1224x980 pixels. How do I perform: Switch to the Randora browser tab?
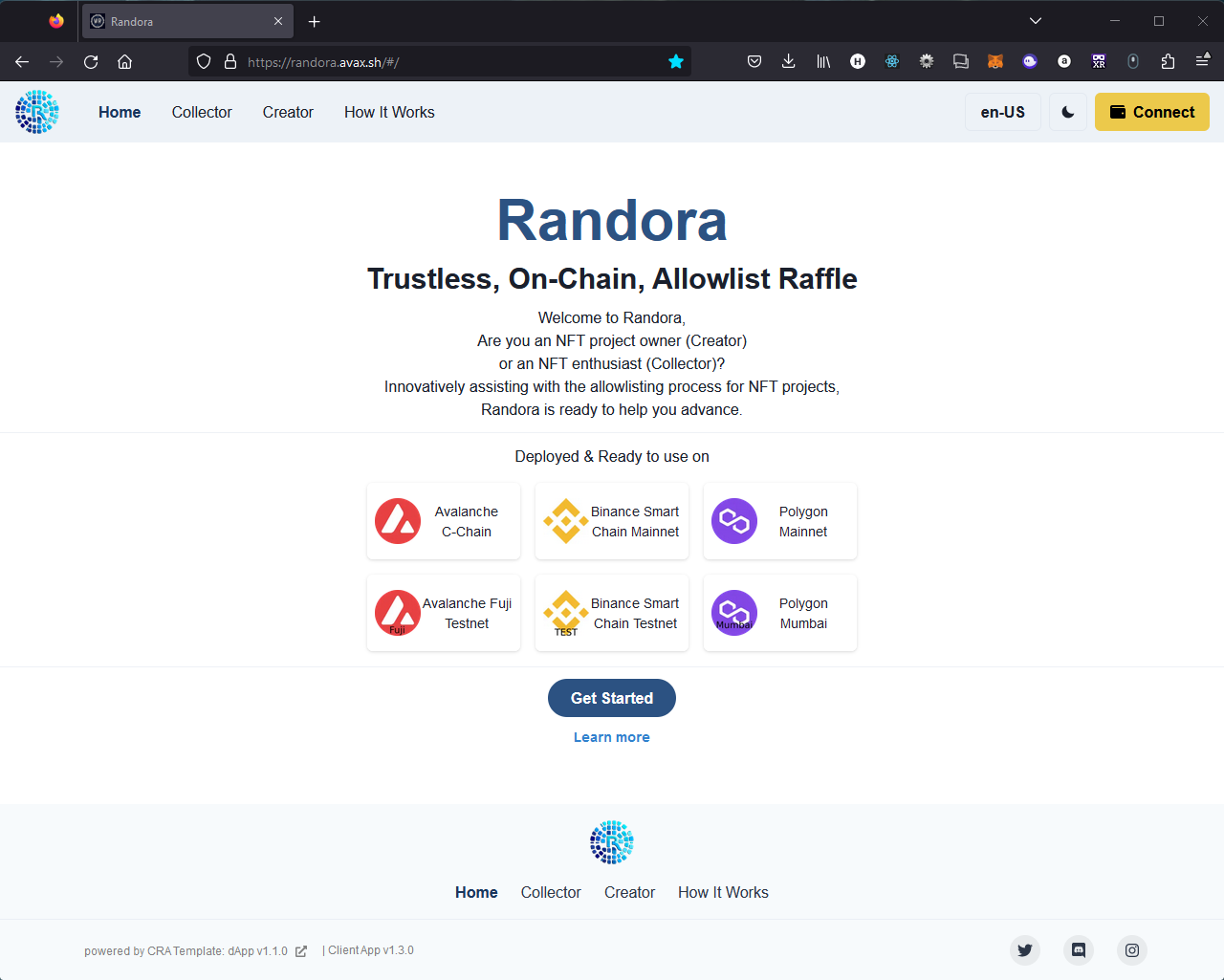[x=187, y=21]
